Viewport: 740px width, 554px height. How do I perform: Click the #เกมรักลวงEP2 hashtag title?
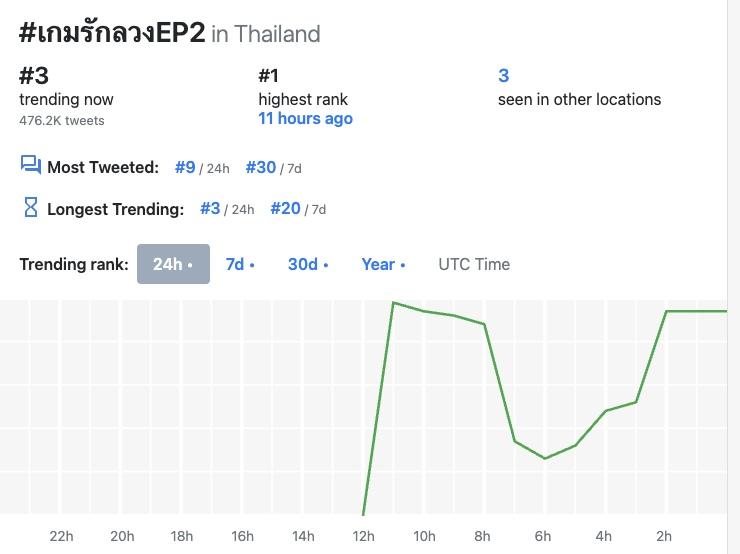[x=112, y=33]
